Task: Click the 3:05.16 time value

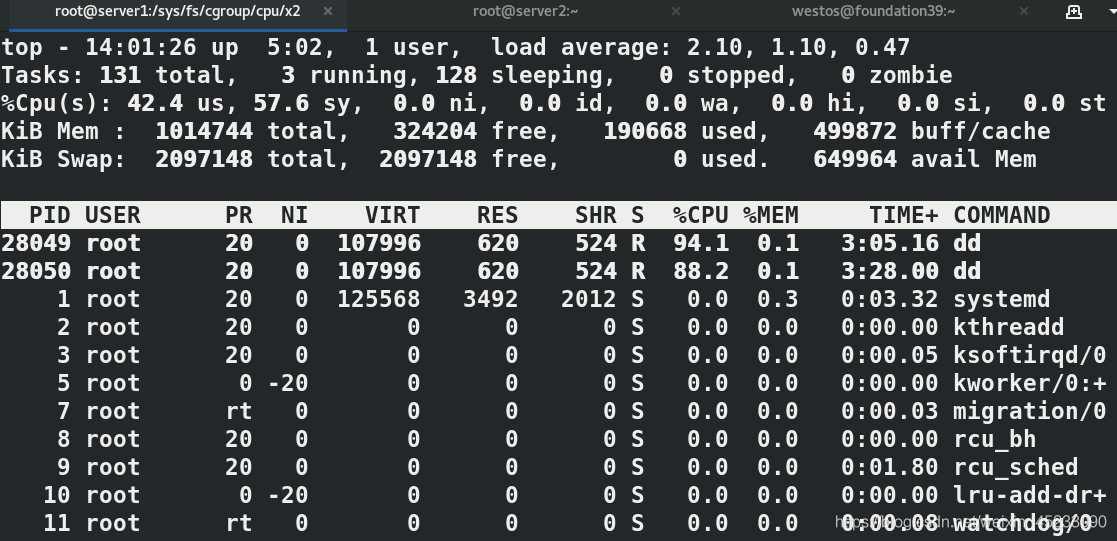Action: pos(890,243)
